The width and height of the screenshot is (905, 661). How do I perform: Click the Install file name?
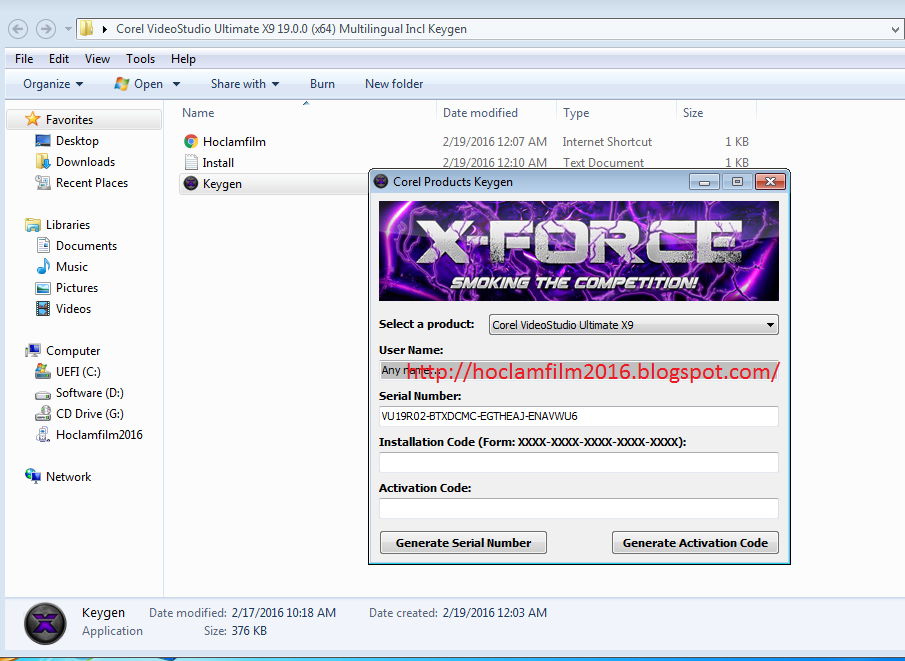218,163
